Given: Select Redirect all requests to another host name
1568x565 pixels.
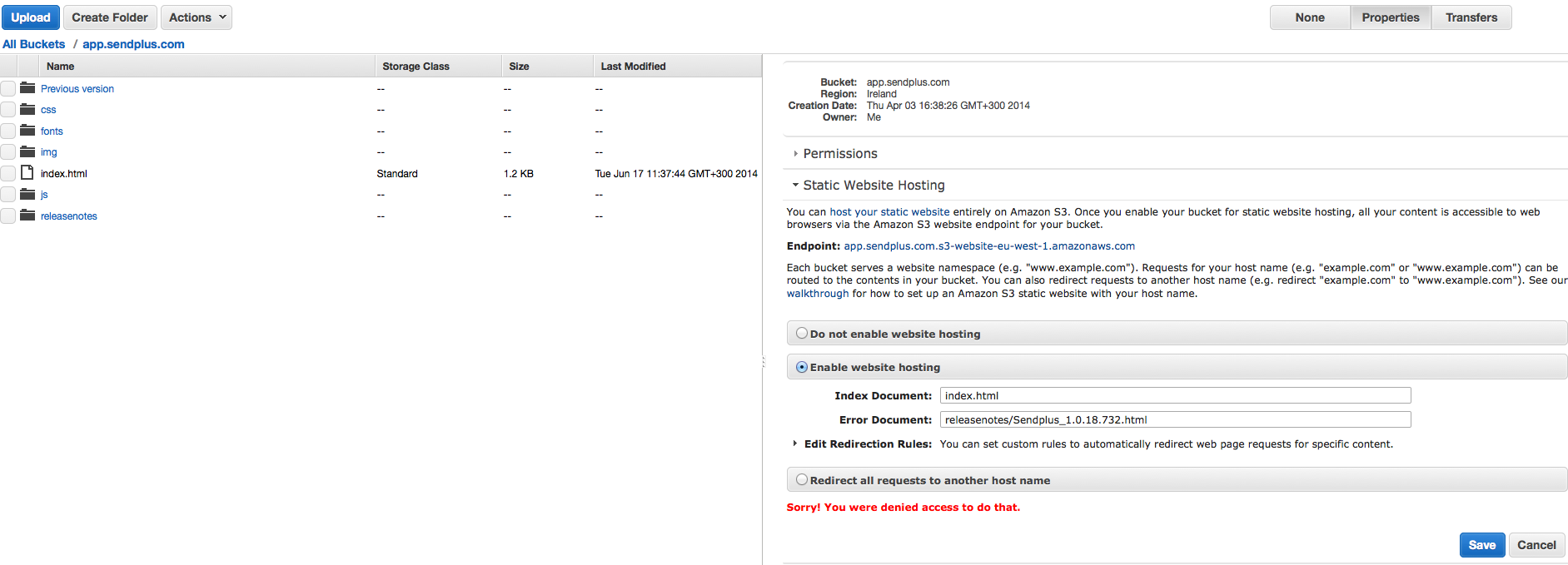Looking at the screenshot, I should coord(802,479).
